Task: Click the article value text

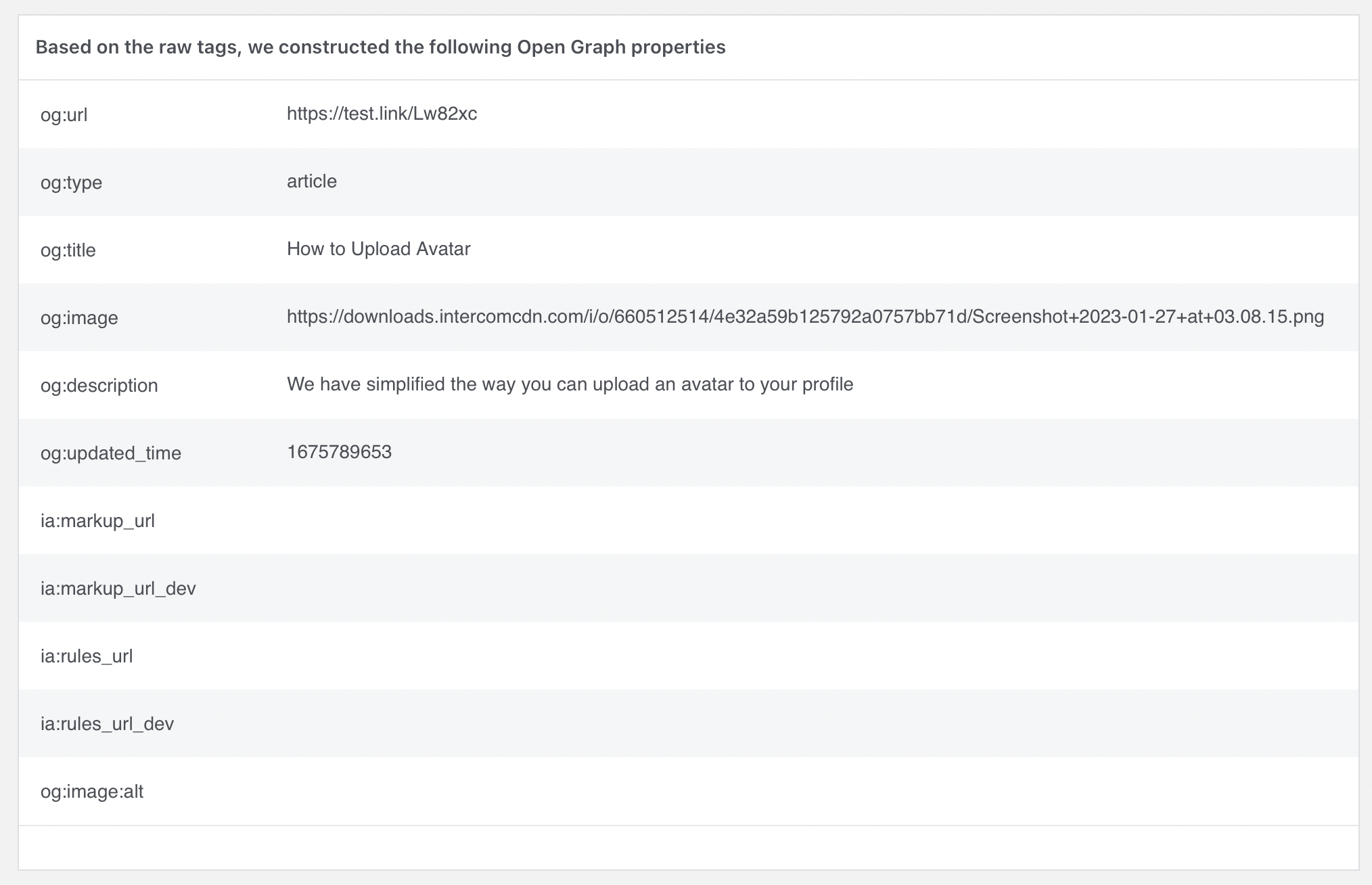Action: [x=311, y=181]
